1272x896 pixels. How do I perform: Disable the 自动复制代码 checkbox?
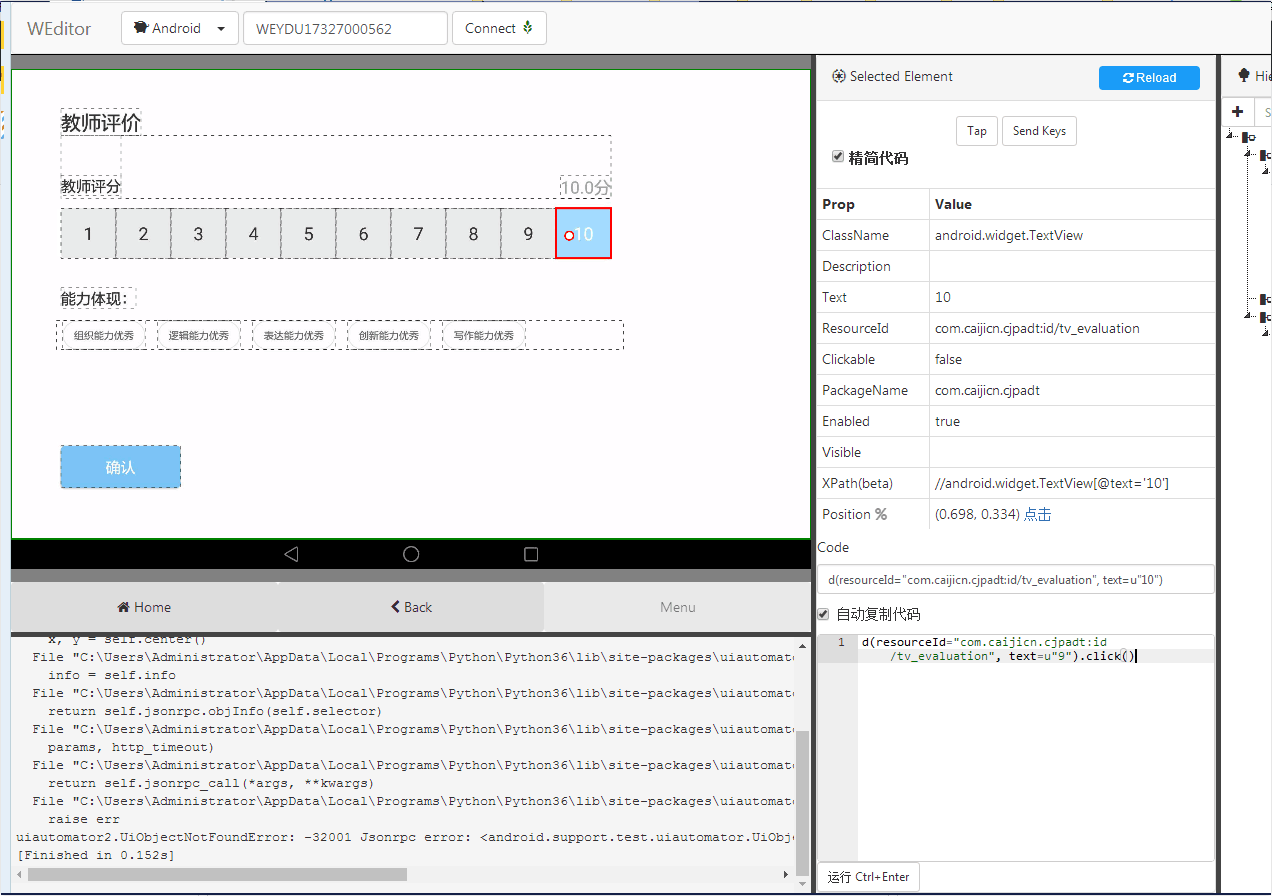click(x=823, y=614)
